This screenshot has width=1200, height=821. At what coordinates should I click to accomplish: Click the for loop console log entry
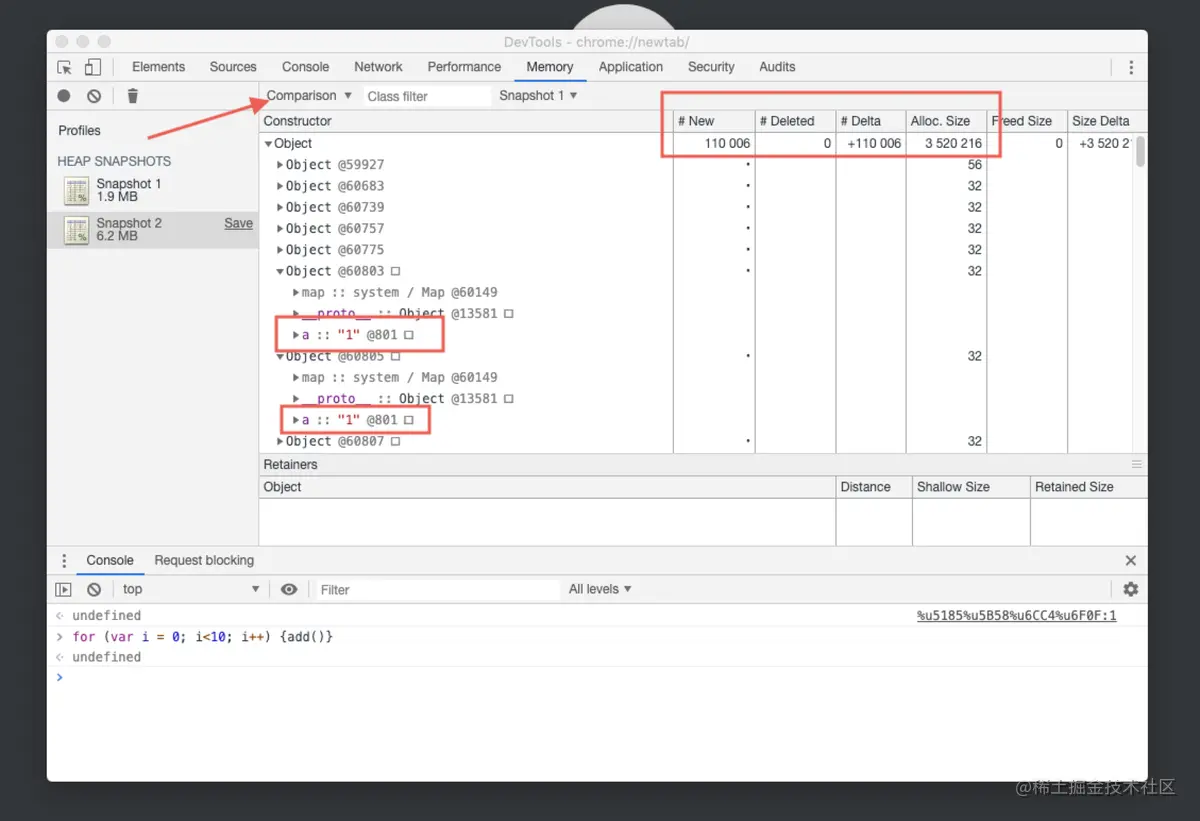(202, 637)
